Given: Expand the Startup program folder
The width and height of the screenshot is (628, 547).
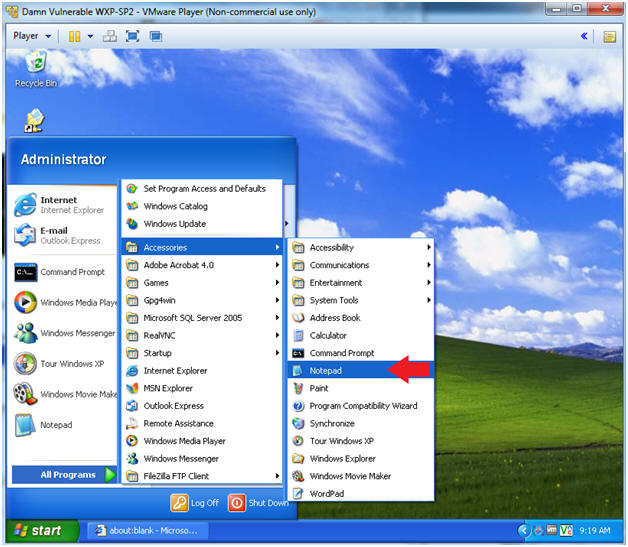Looking at the screenshot, I should (x=202, y=353).
